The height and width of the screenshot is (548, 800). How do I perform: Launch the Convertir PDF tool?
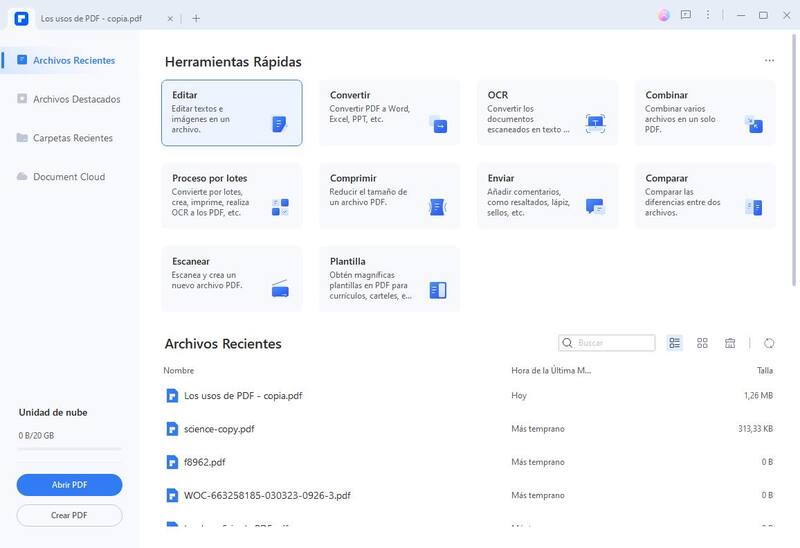389,113
